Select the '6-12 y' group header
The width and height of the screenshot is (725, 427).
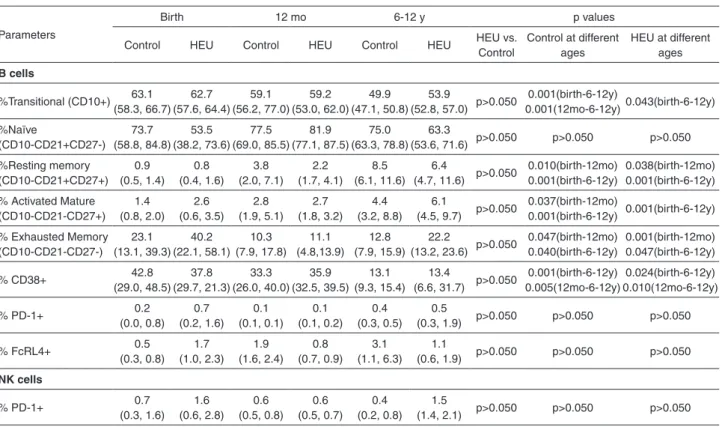point(409,17)
